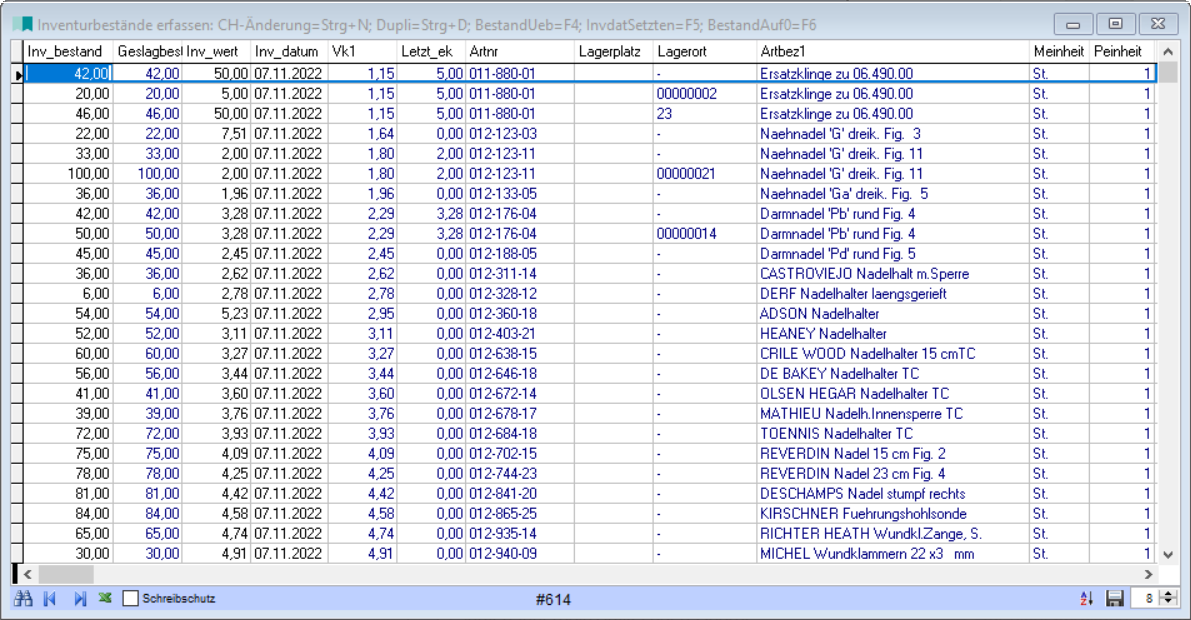Click article number 012-403-21 cell
Screen dimensions: 1191x620
[519, 333]
